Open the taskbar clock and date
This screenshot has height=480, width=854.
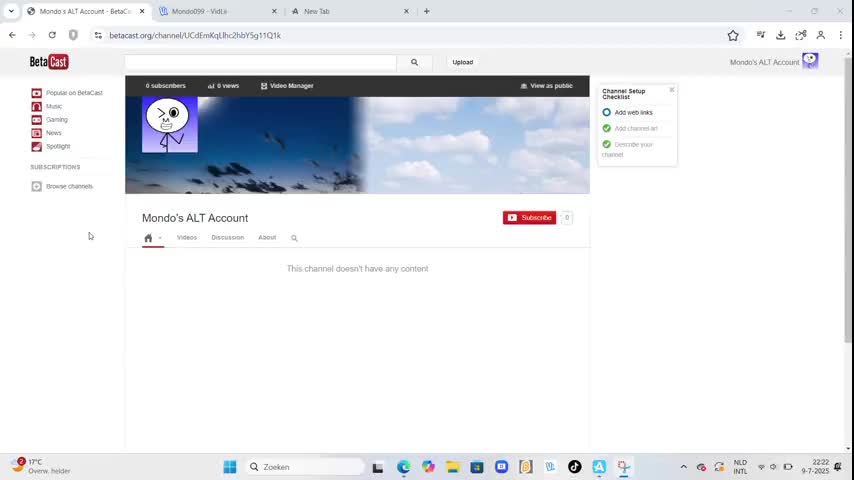tap(815, 466)
